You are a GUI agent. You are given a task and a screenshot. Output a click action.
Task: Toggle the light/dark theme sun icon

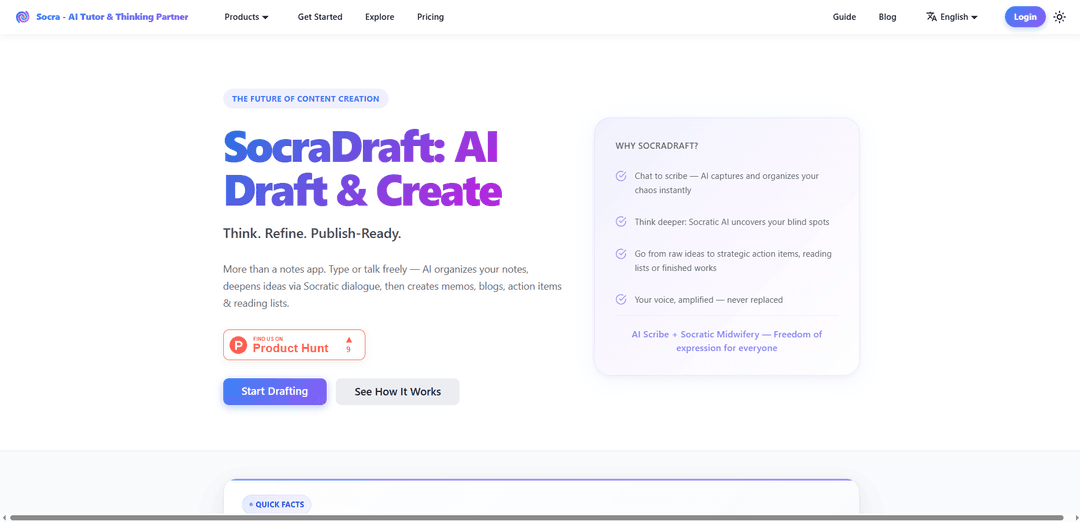pyautogui.click(x=1059, y=17)
